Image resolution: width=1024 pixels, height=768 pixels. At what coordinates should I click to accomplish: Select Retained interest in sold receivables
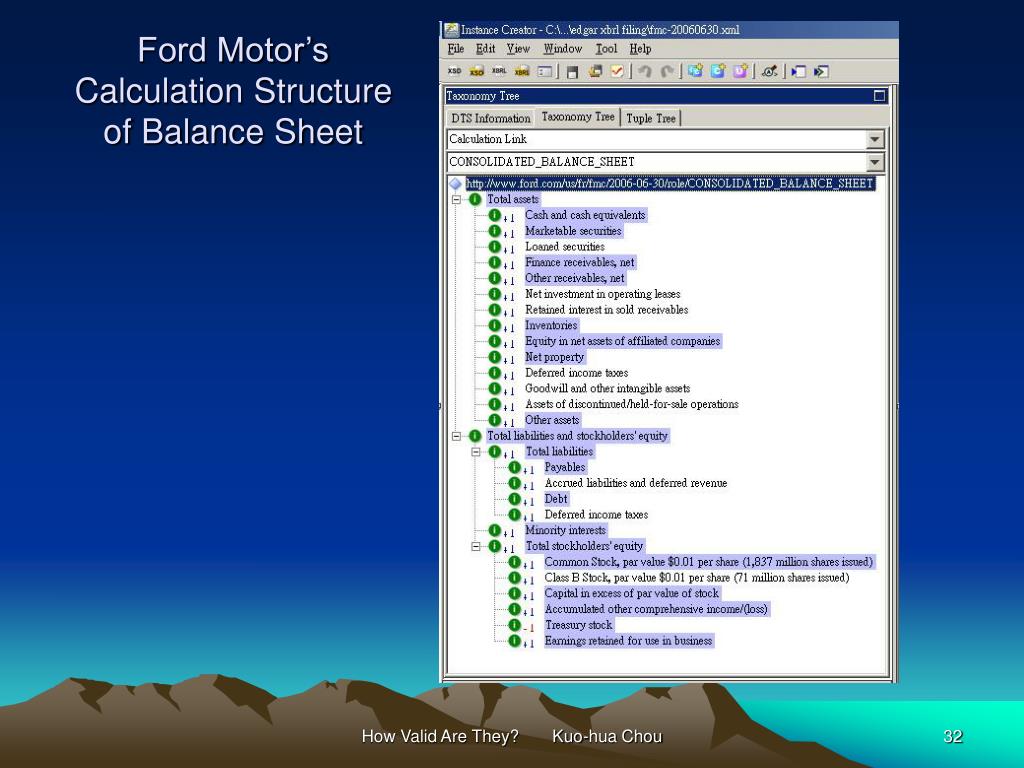coord(607,310)
